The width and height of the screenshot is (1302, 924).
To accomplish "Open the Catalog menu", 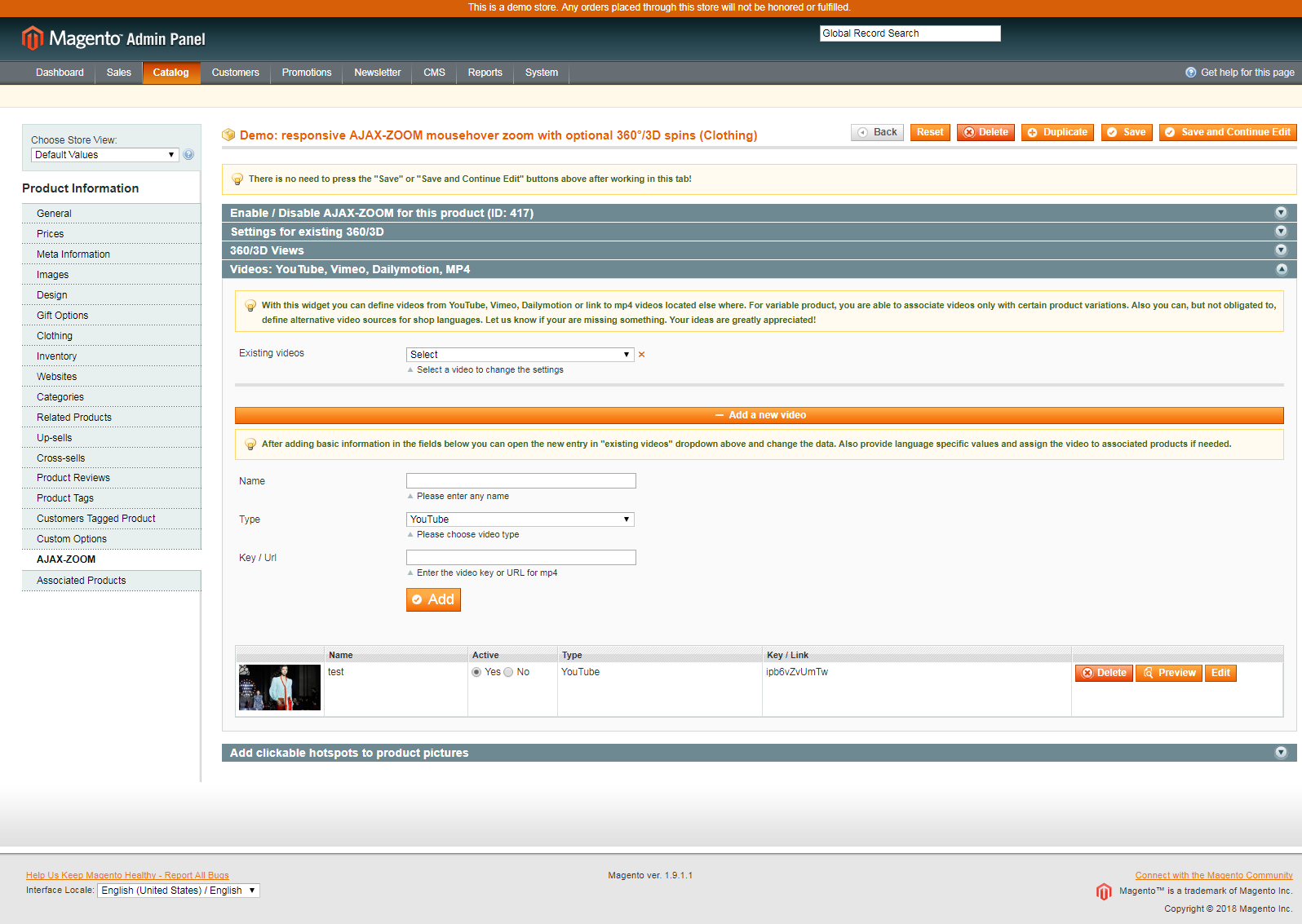I will pyautogui.click(x=171, y=73).
